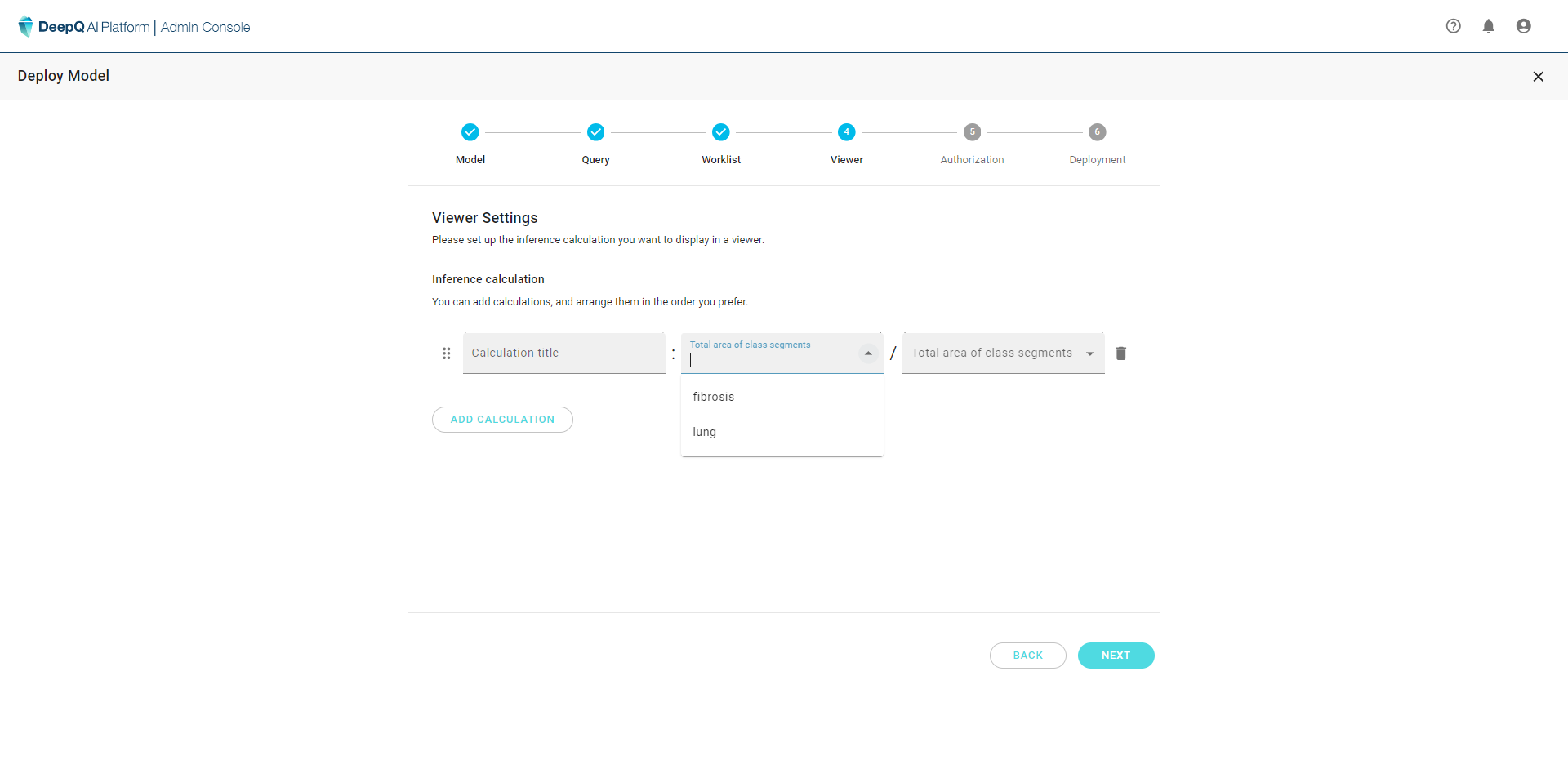Jump to Deployment step 6

click(x=1097, y=132)
